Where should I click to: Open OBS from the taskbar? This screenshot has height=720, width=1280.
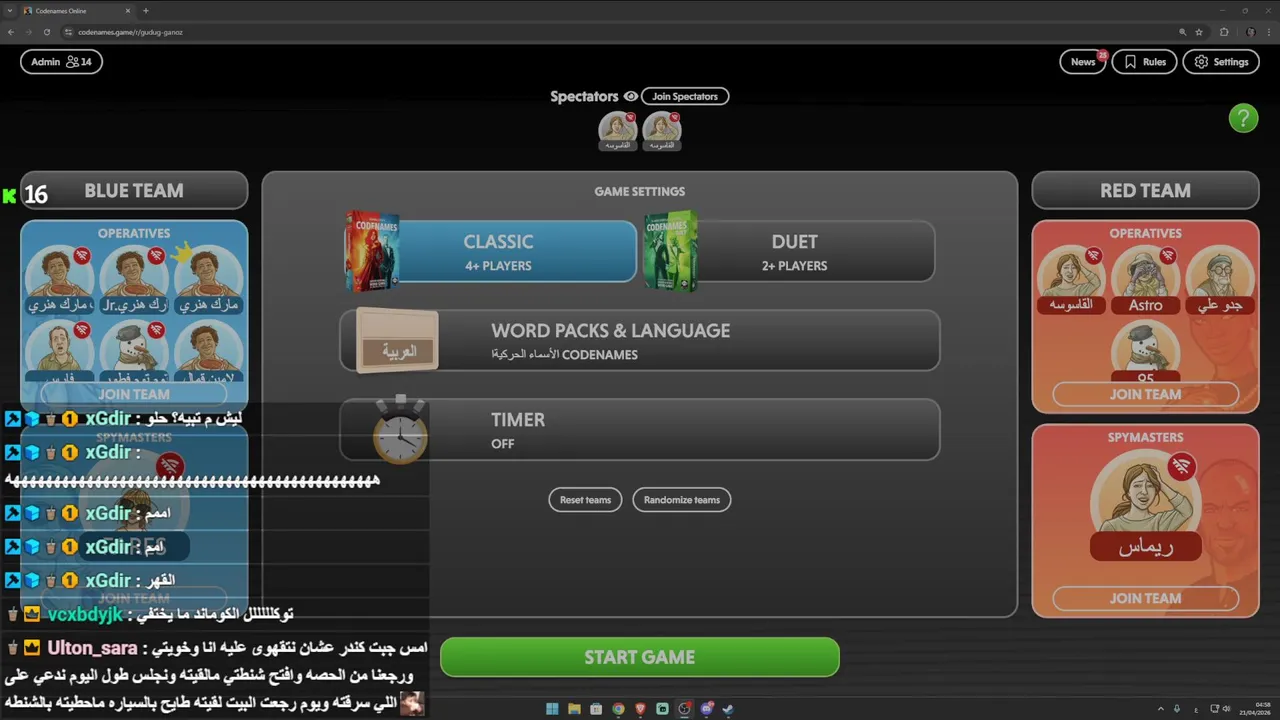tap(684, 709)
